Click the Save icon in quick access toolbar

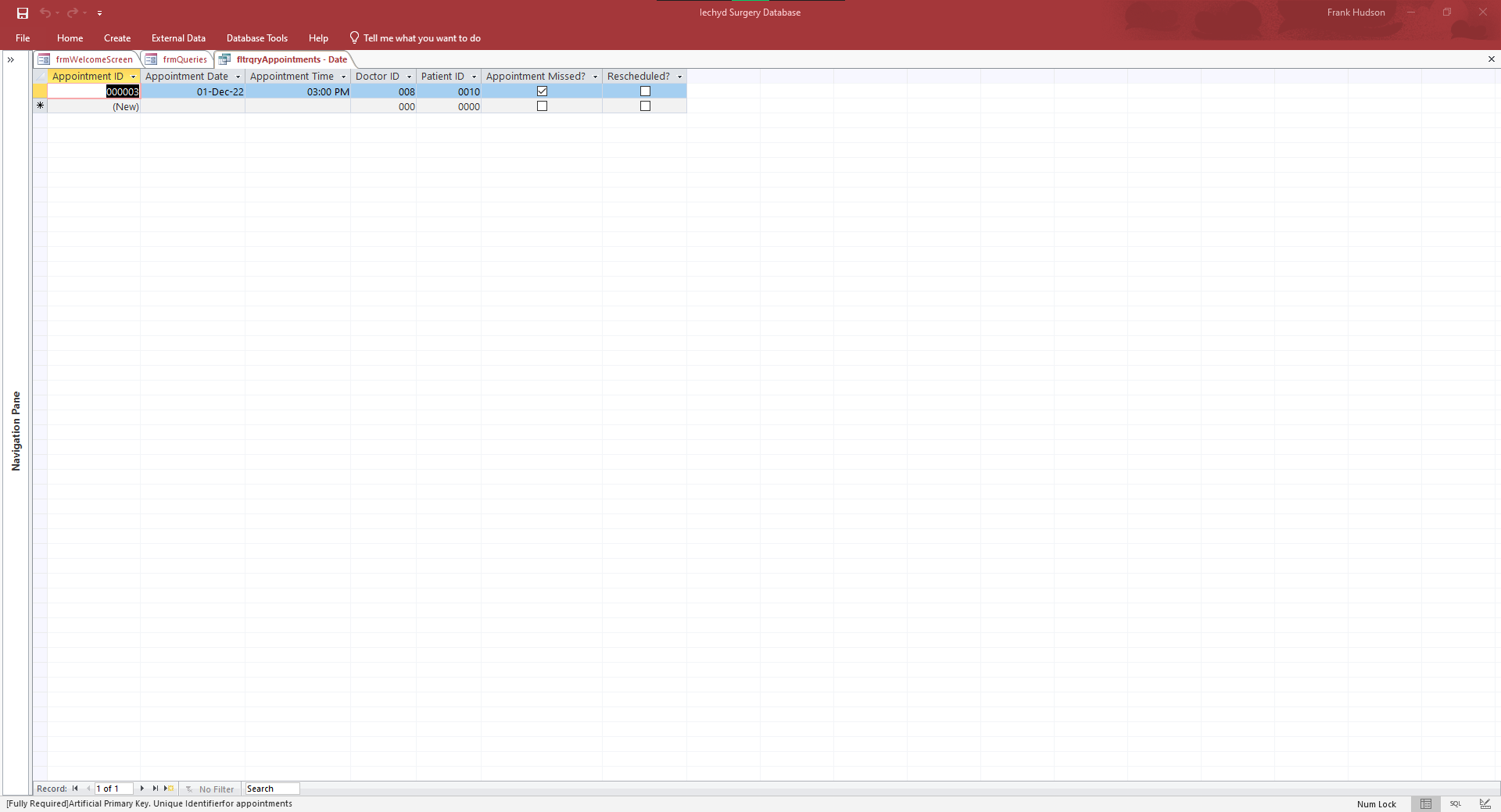click(x=23, y=13)
